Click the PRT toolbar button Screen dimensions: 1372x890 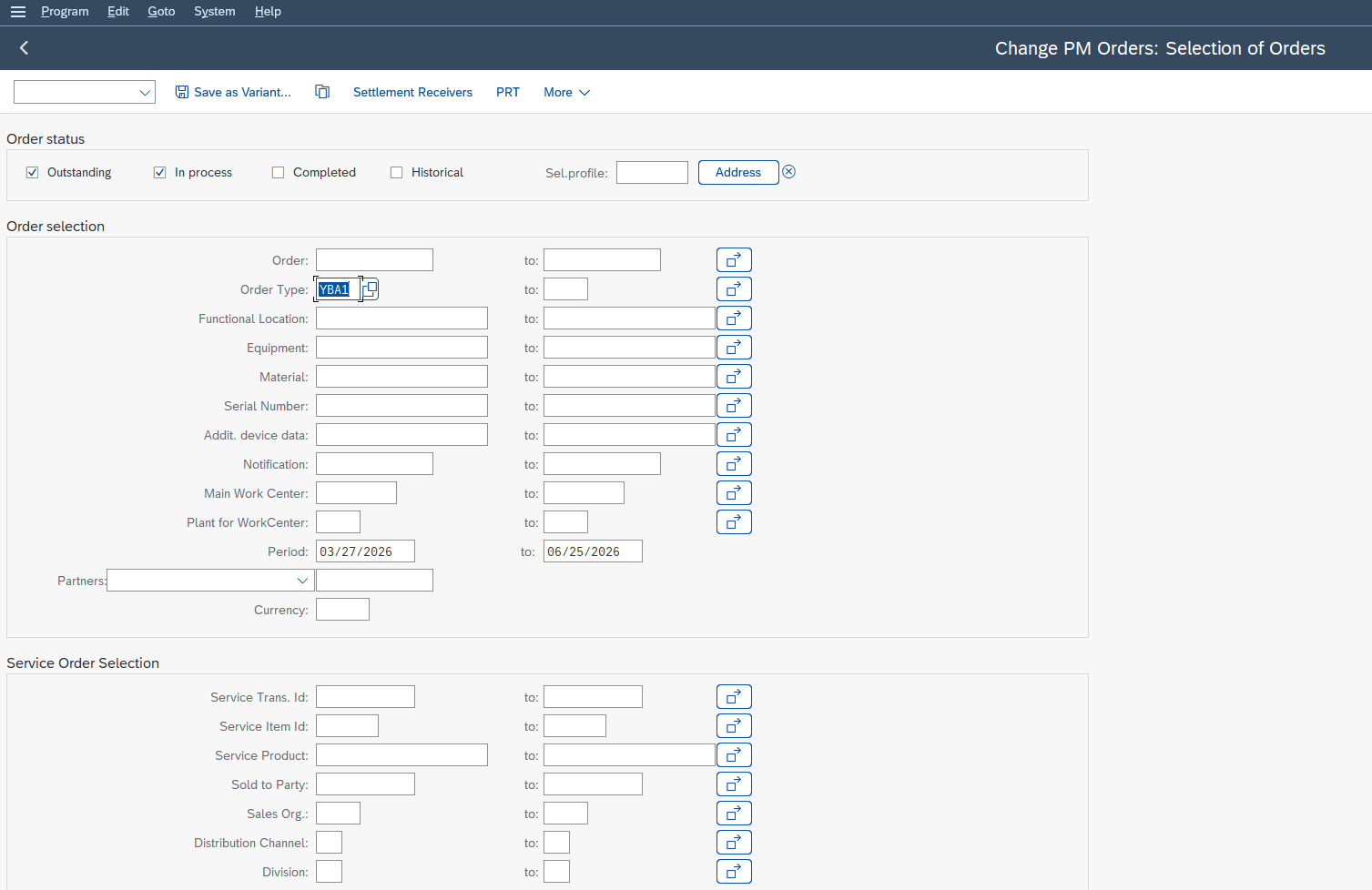point(508,92)
